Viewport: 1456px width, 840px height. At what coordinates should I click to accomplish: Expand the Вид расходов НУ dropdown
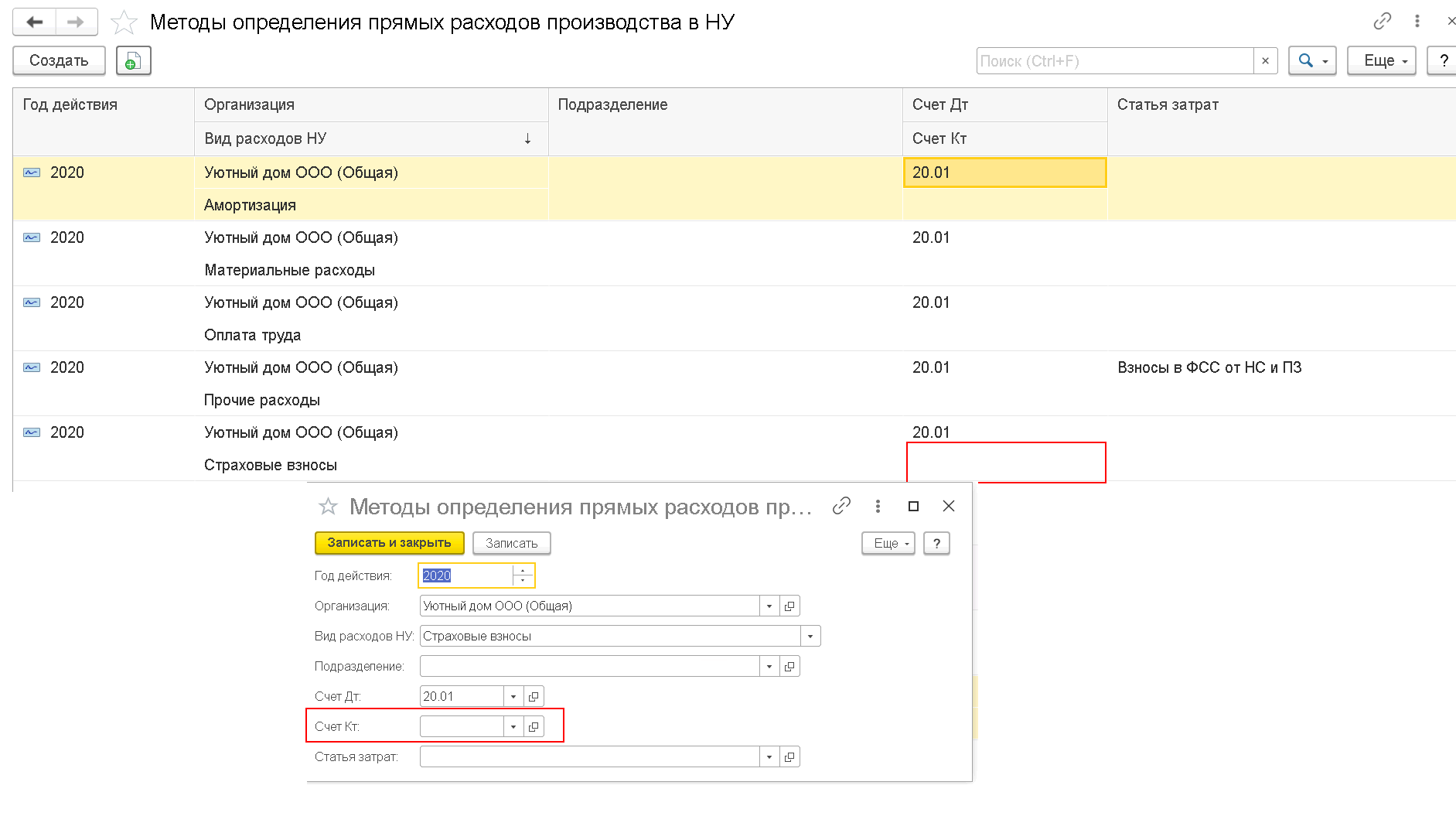pos(810,636)
